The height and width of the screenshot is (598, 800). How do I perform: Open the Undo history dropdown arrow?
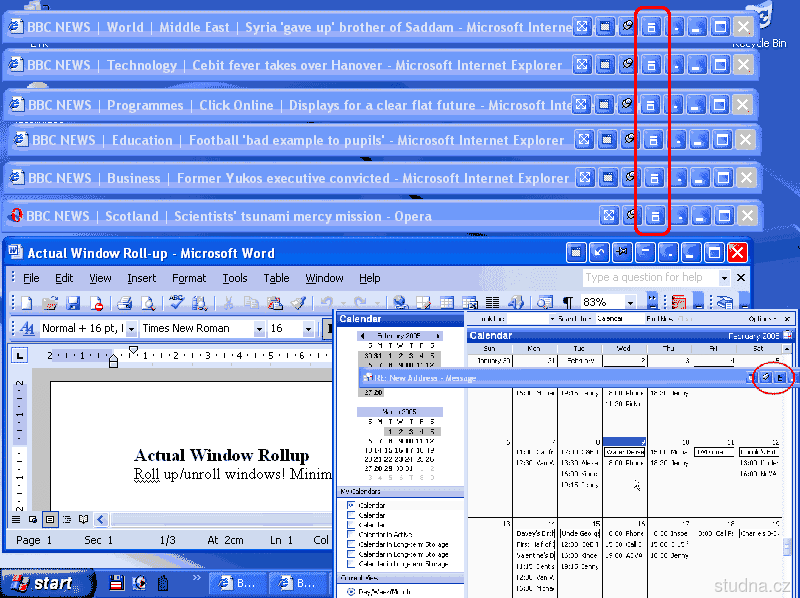343,303
